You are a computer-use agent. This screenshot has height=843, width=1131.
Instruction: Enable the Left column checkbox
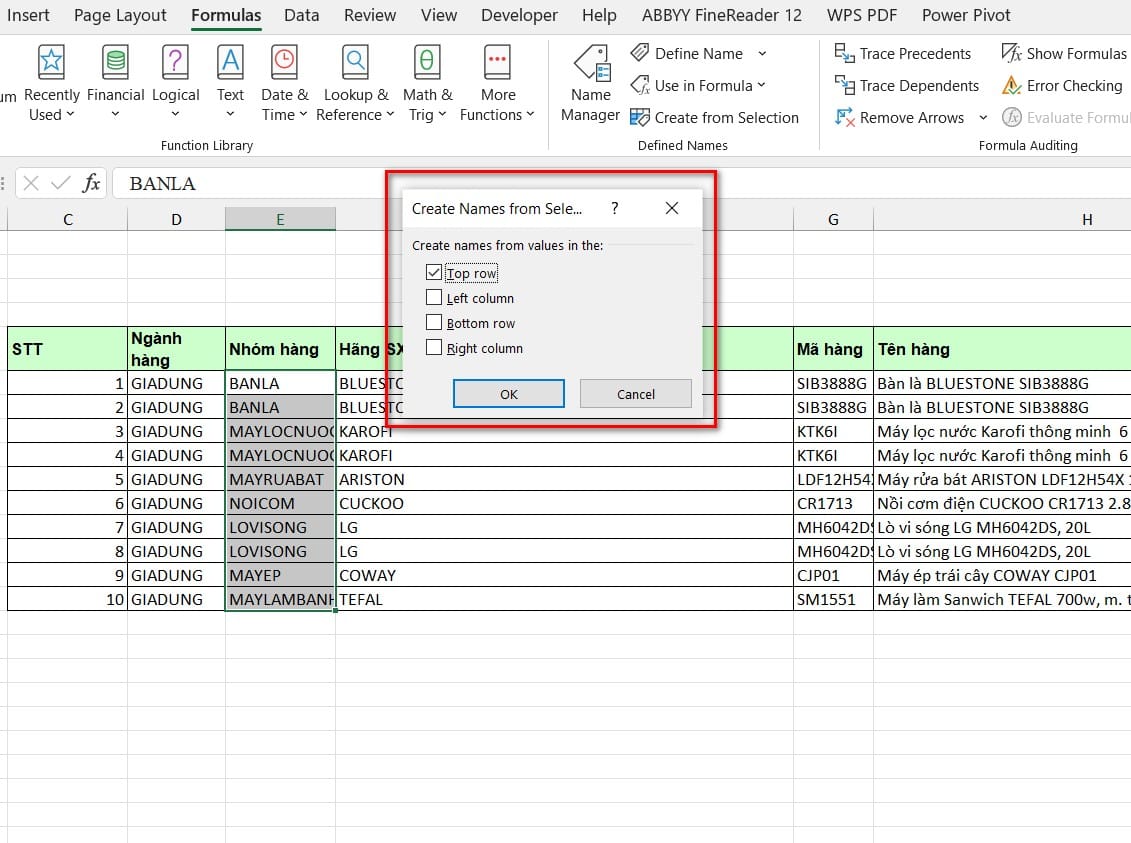pyautogui.click(x=434, y=298)
